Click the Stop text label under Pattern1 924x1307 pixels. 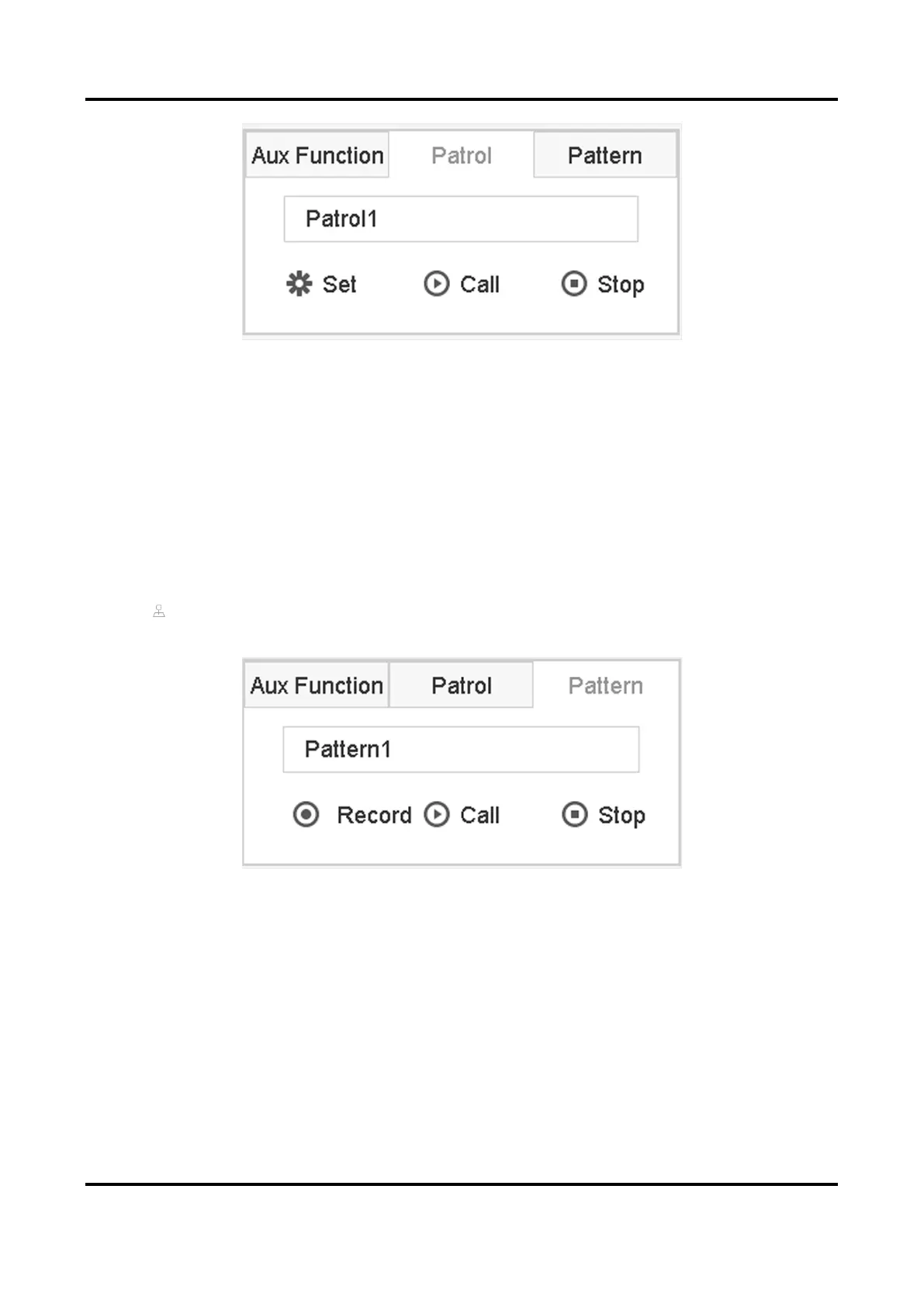621,816
